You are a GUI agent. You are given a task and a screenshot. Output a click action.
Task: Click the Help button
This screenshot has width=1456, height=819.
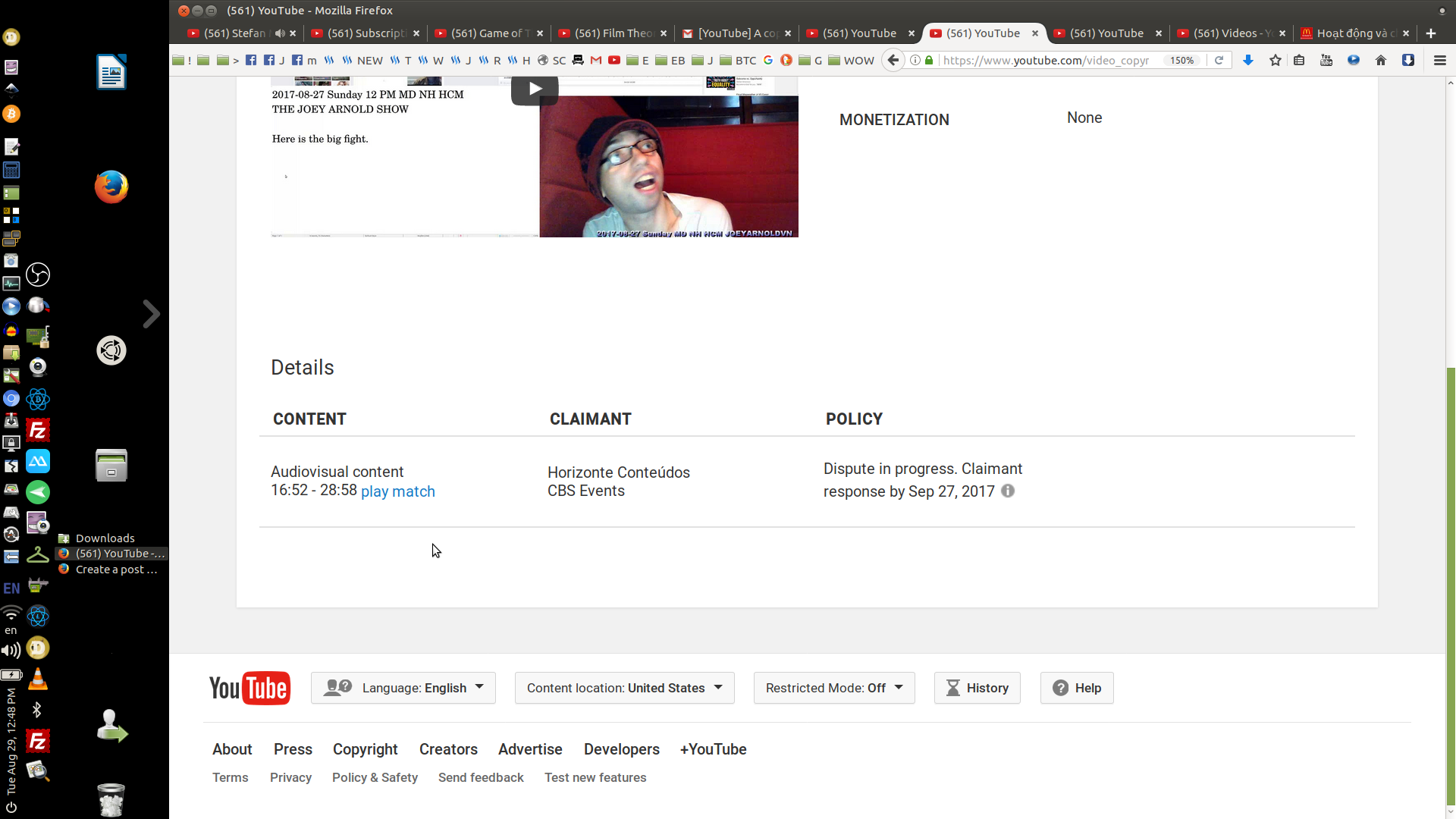pyautogui.click(x=1077, y=688)
